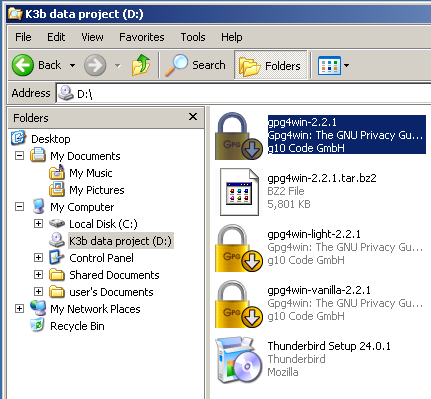Close the Folders pane with X
The height and width of the screenshot is (399, 431).
pyautogui.click(x=193, y=117)
